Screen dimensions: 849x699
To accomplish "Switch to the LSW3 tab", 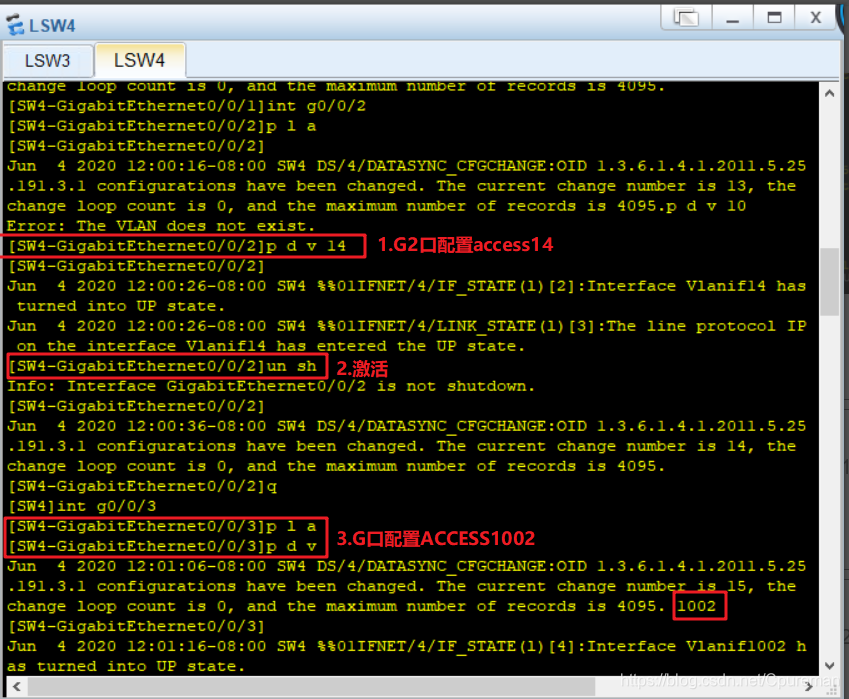I will (x=48, y=61).
